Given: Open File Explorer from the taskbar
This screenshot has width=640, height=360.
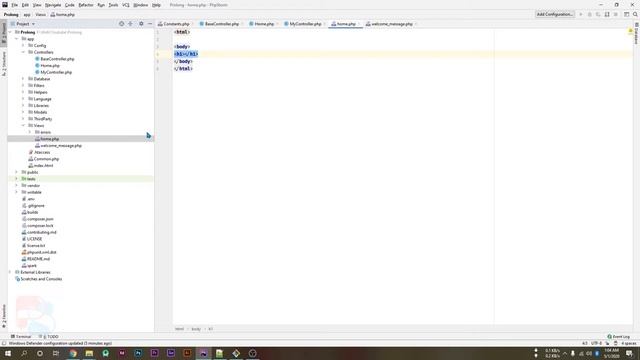Looking at the screenshot, I should (x=89, y=353).
